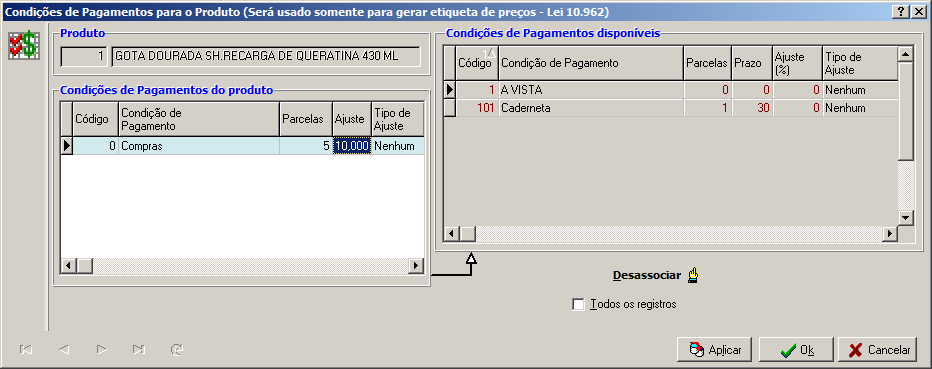Image resolution: width=932 pixels, height=369 pixels.
Task: Click right arrow of product conditions scrollbar
Action: pyautogui.click(x=416, y=265)
